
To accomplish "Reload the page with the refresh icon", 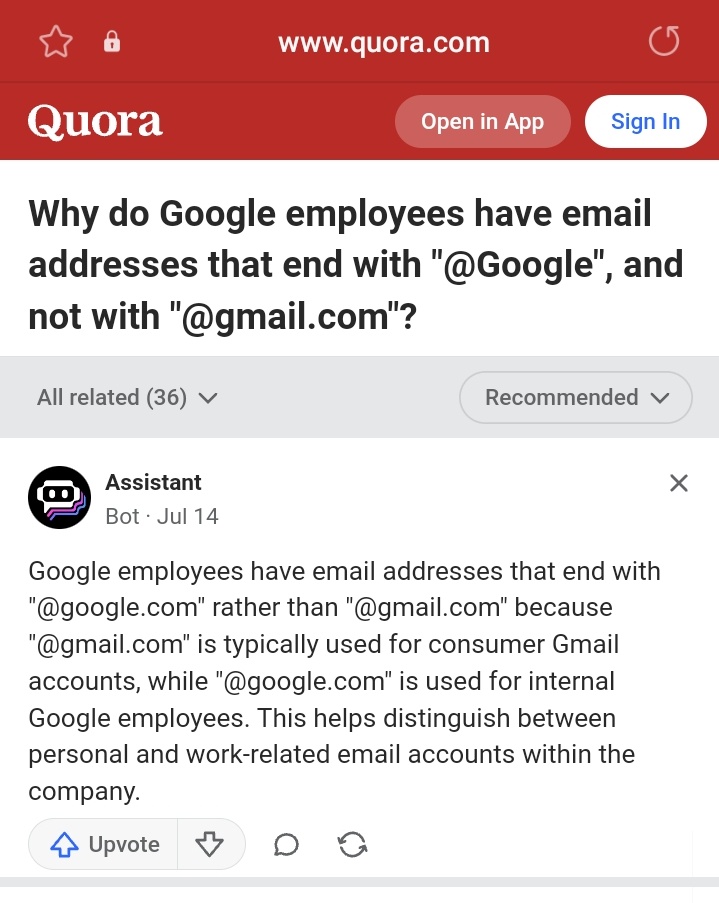I will click(664, 42).
